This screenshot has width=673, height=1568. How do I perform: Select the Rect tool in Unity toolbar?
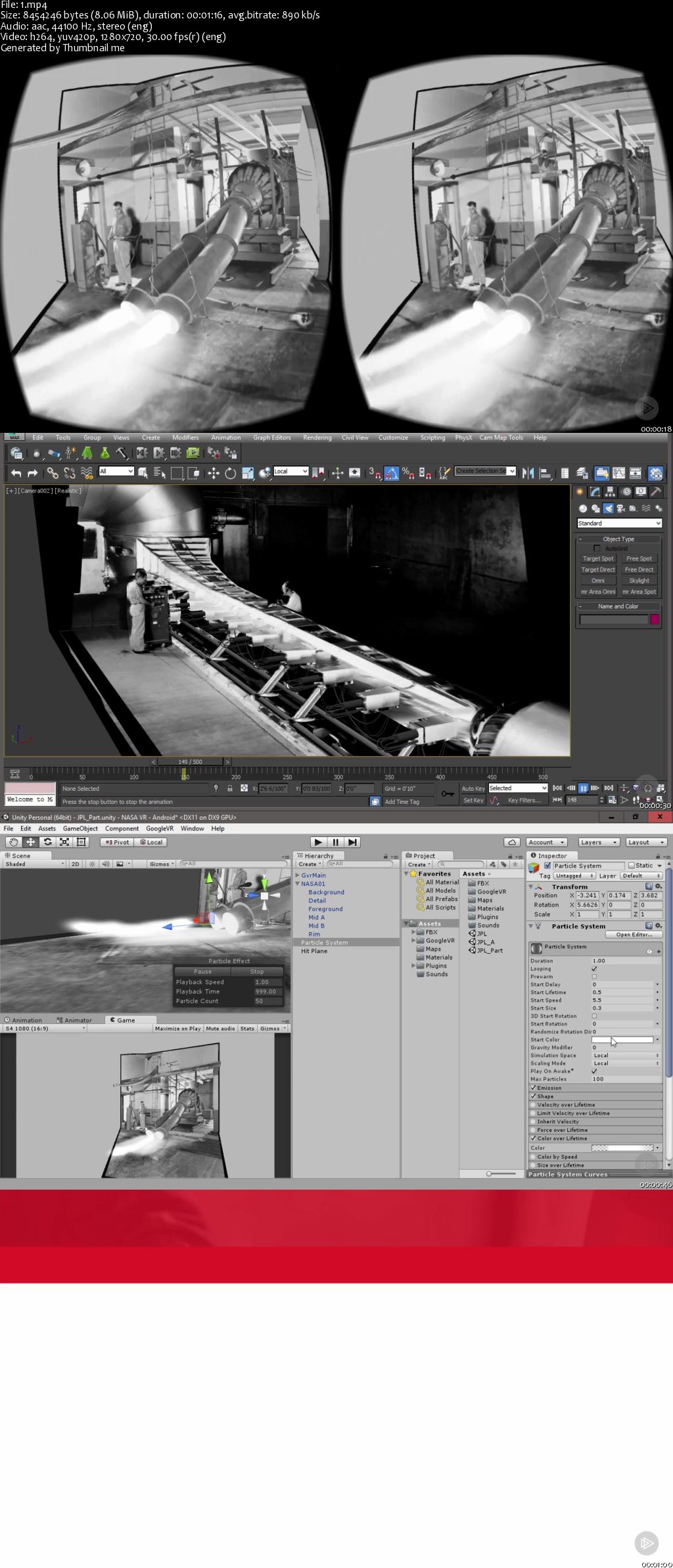81,842
